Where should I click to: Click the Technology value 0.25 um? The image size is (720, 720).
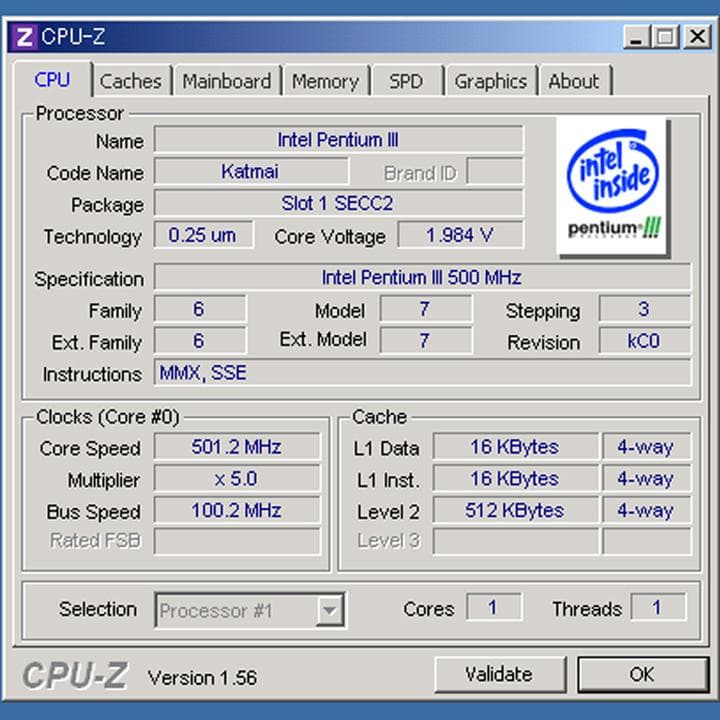click(203, 235)
